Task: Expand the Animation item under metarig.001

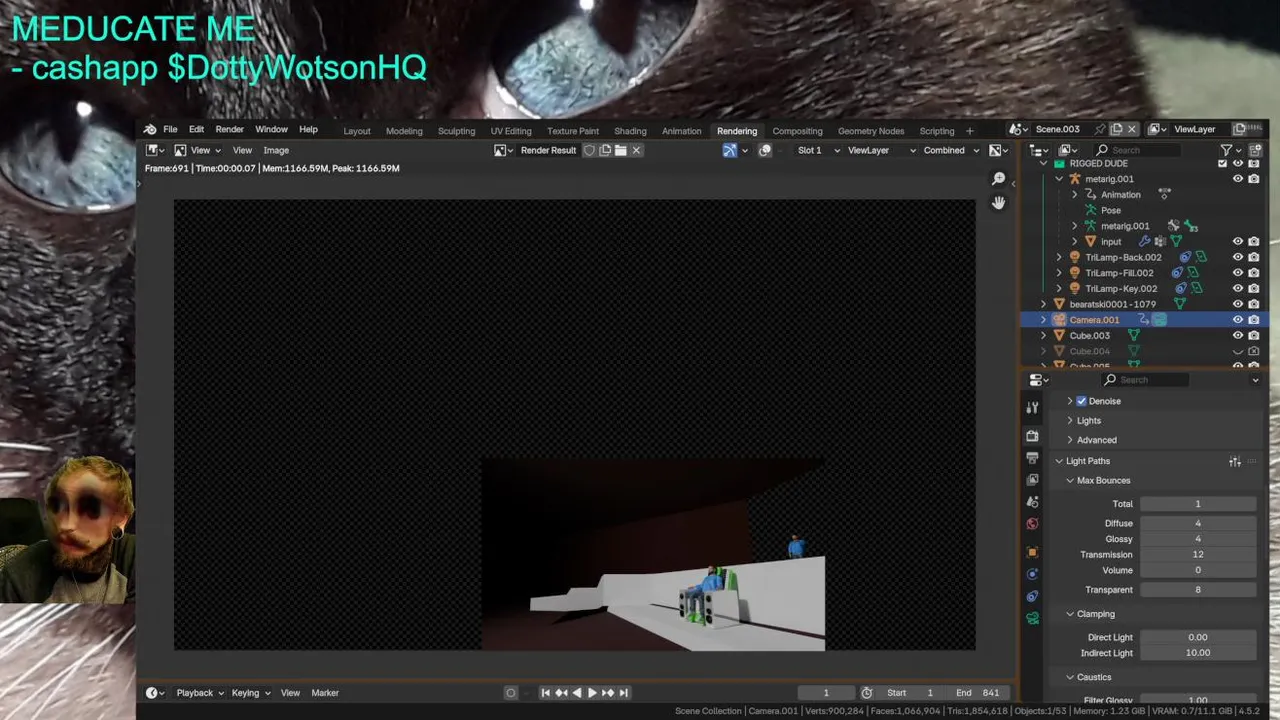Action: (1075, 195)
